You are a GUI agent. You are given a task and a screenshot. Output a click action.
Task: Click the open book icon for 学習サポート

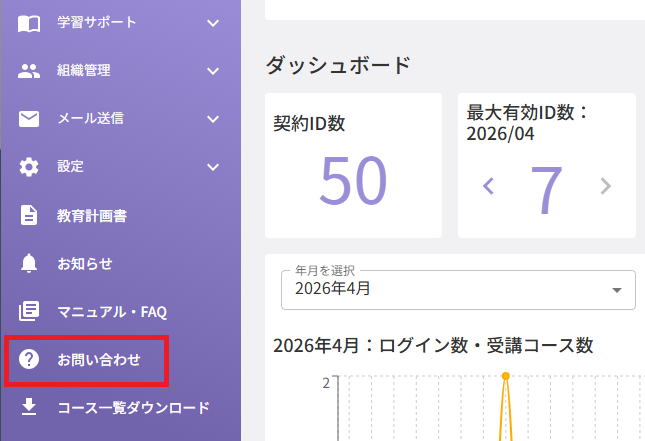29,23
